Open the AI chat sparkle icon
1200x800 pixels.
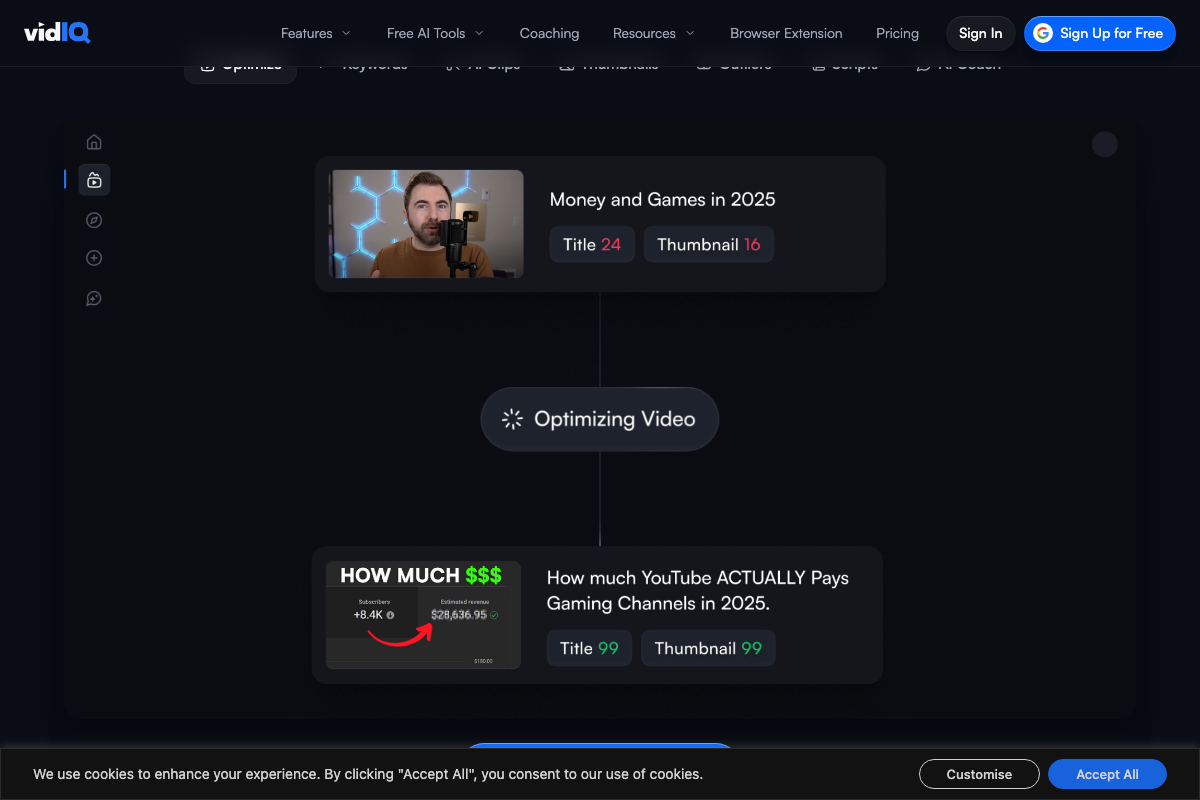[x=94, y=297]
